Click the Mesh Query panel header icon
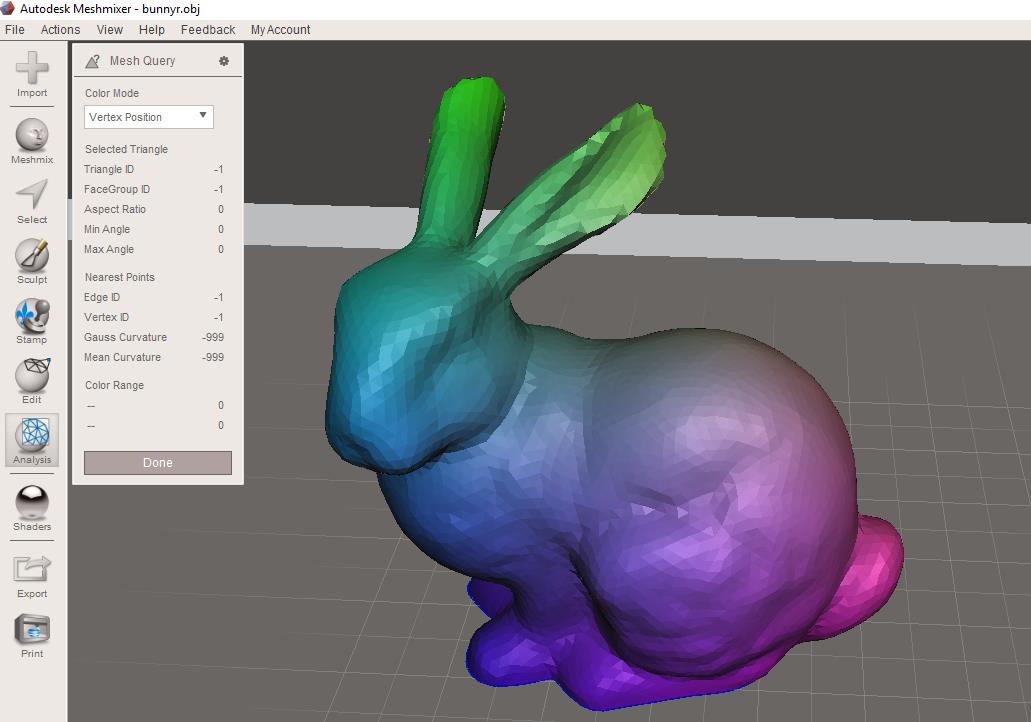 (x=93, y=61)
